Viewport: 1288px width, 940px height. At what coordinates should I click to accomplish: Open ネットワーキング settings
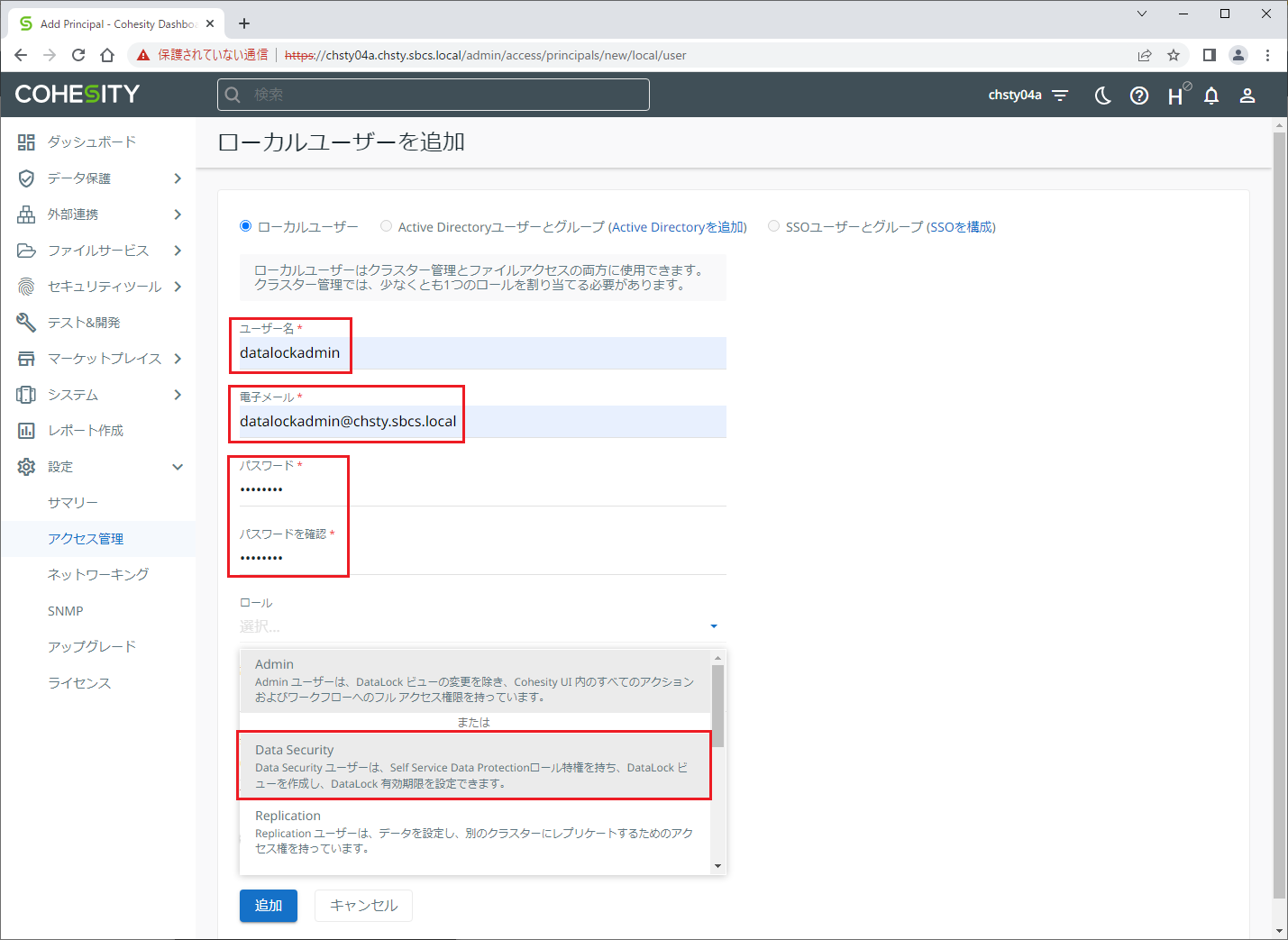[97, 574]
